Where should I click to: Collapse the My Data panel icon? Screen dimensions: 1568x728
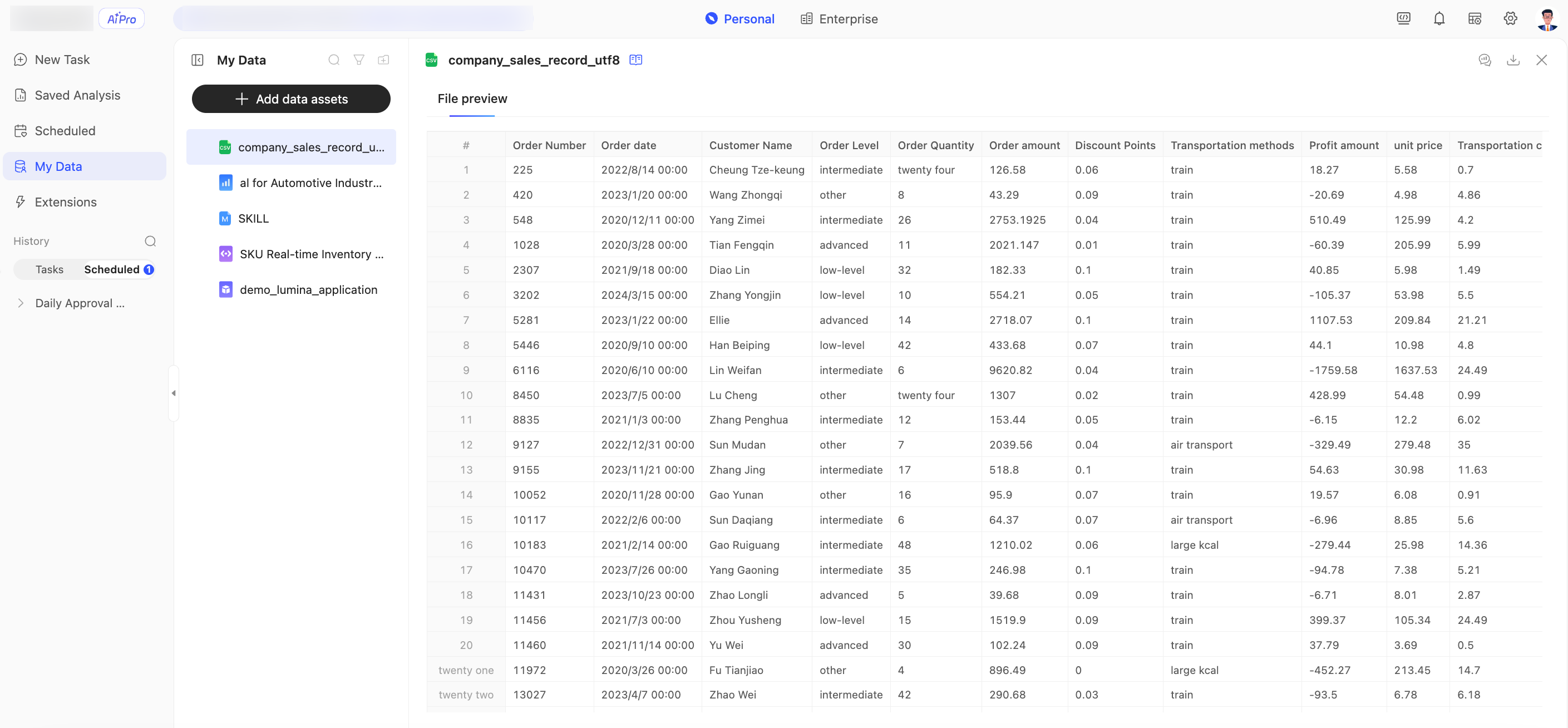197,60
